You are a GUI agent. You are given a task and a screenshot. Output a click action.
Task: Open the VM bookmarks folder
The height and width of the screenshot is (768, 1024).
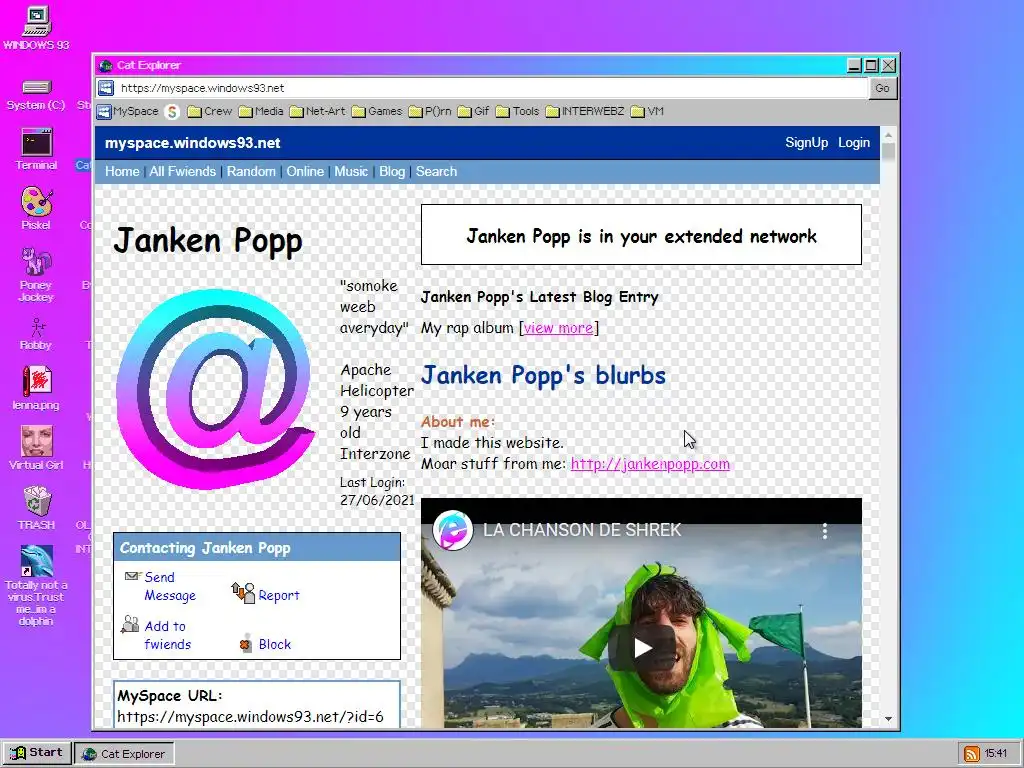pyautogui.click(x=647, y=111)
